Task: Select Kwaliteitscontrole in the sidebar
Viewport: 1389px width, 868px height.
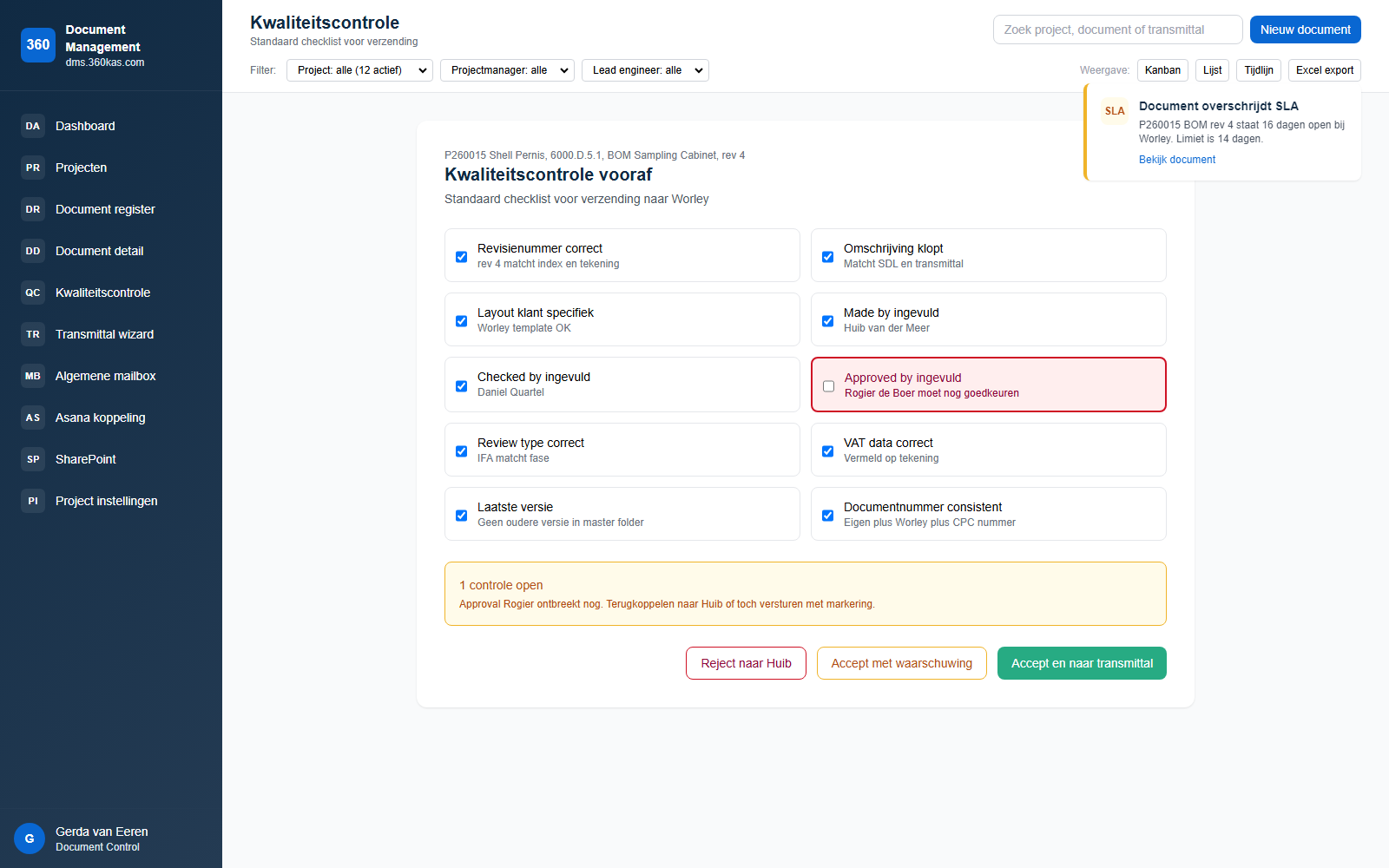Action: [111, 293]
